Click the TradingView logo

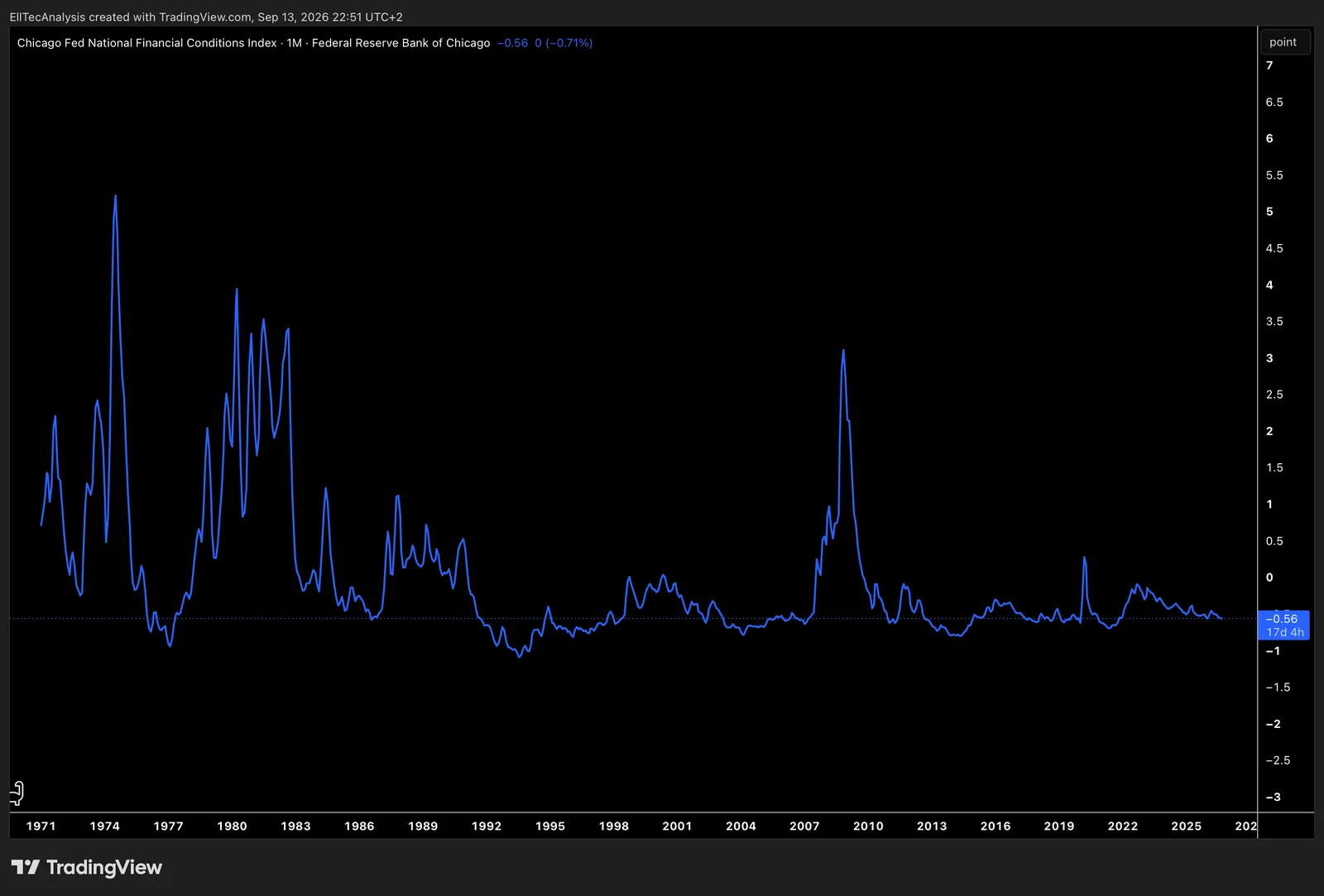(x=87, y=867)
